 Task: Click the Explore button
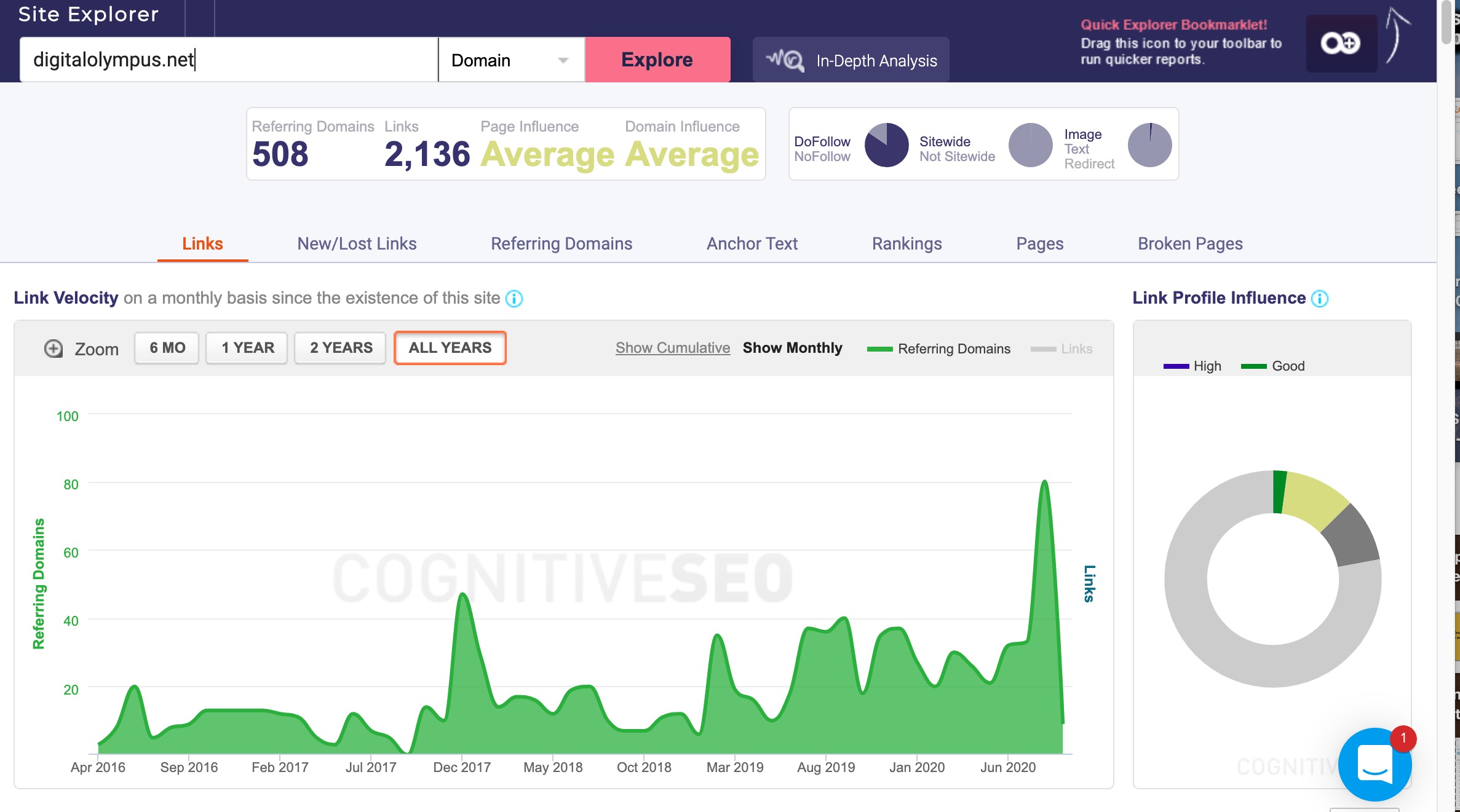(x=657, y=60)
